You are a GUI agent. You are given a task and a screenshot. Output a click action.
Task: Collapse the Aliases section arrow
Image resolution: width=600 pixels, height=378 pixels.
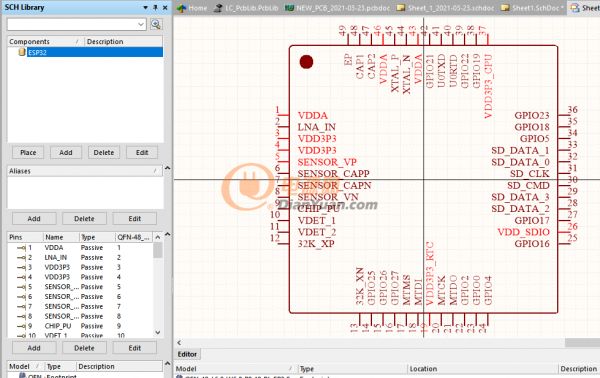167,168
